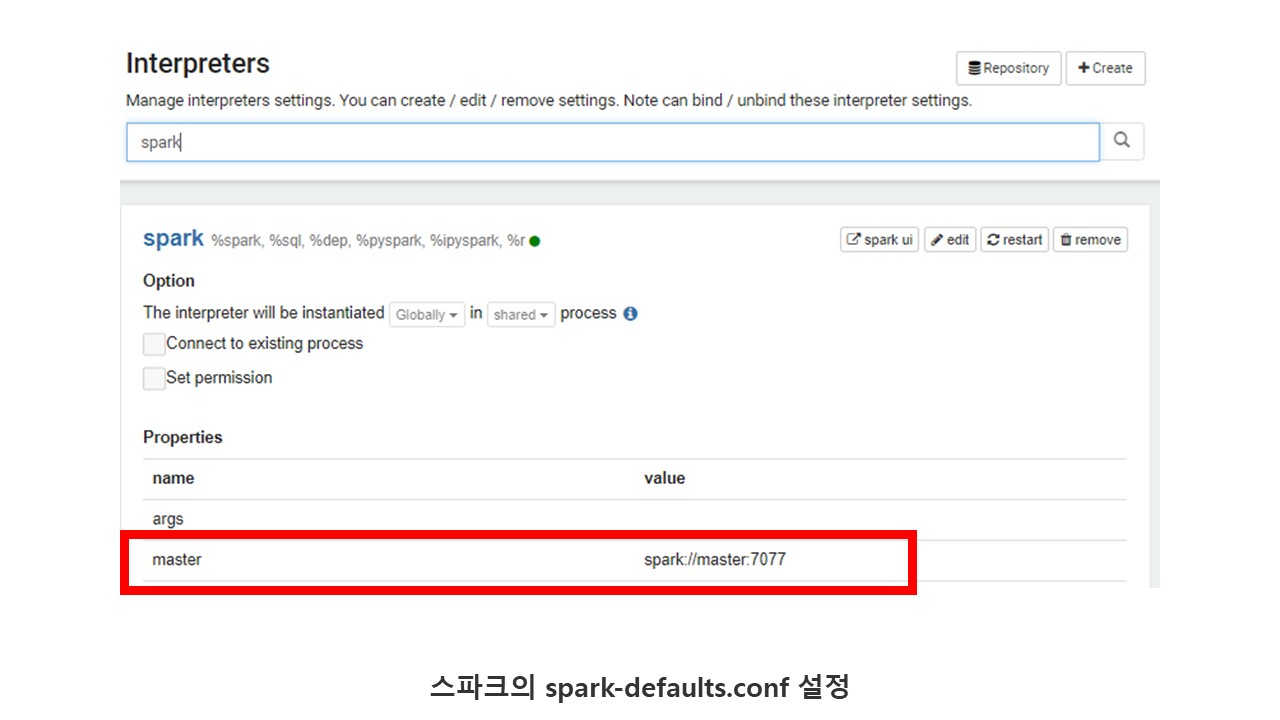
Task: Click the interpreter search magnifier icon
Action: [x=1122, y=141]
